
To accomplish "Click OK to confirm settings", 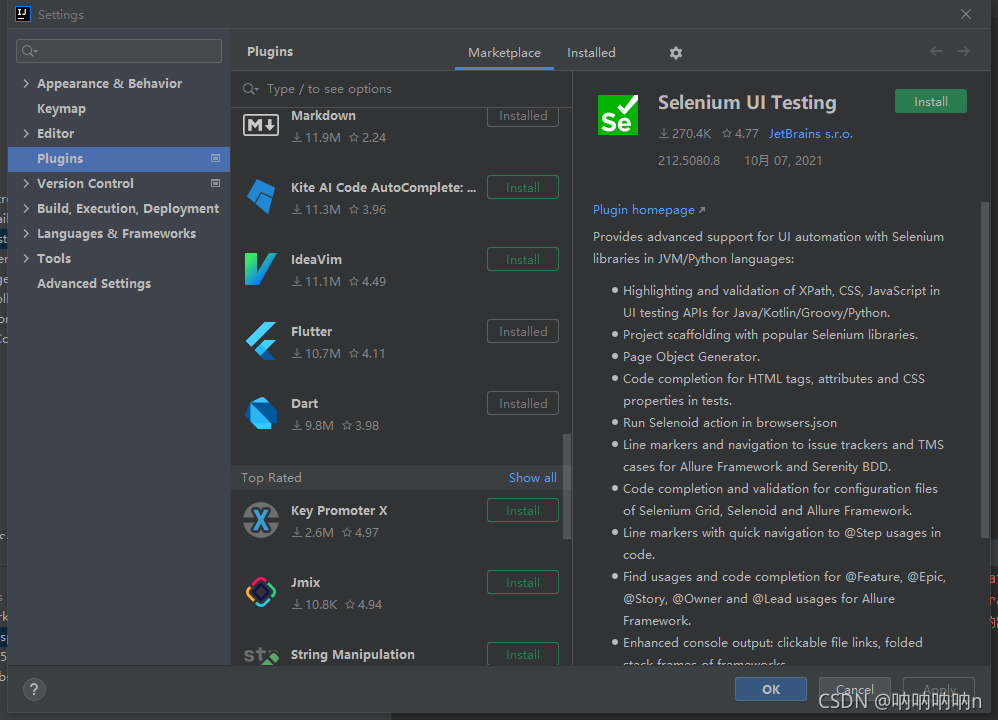I will tap(771, 689).
